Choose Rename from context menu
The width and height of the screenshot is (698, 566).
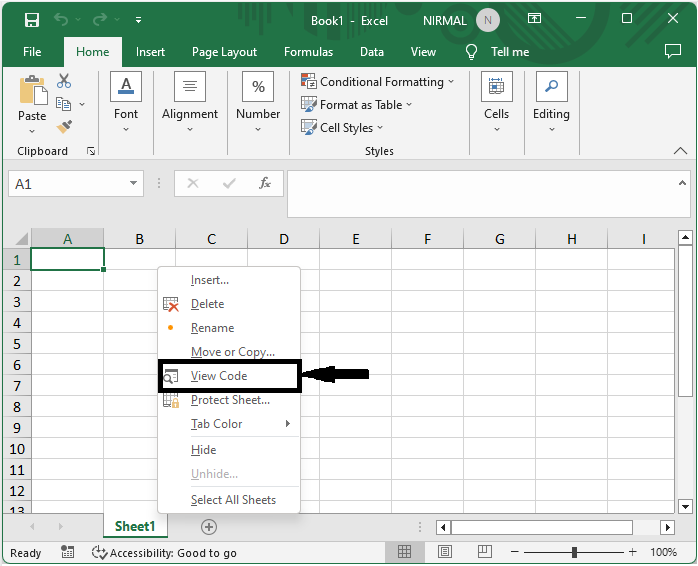(229, 328)
